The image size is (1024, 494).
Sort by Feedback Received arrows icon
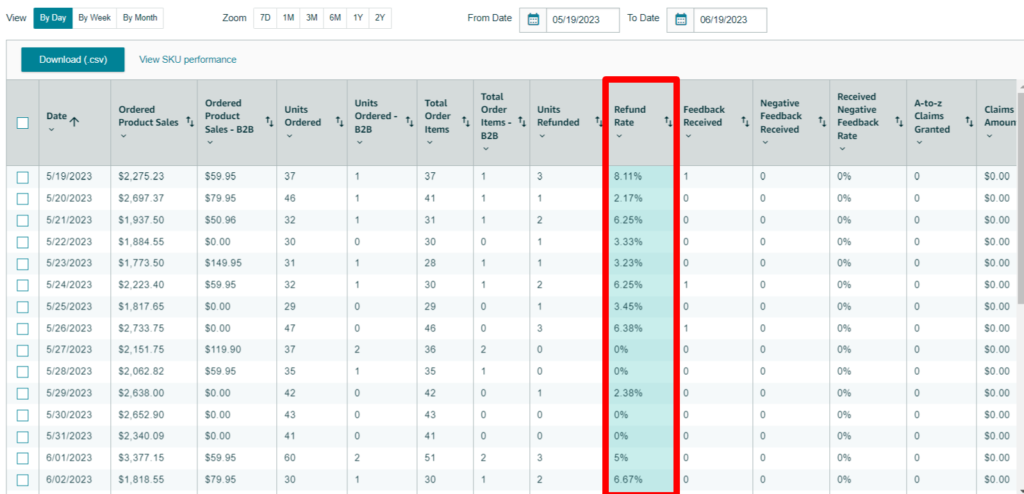point(744,122)
